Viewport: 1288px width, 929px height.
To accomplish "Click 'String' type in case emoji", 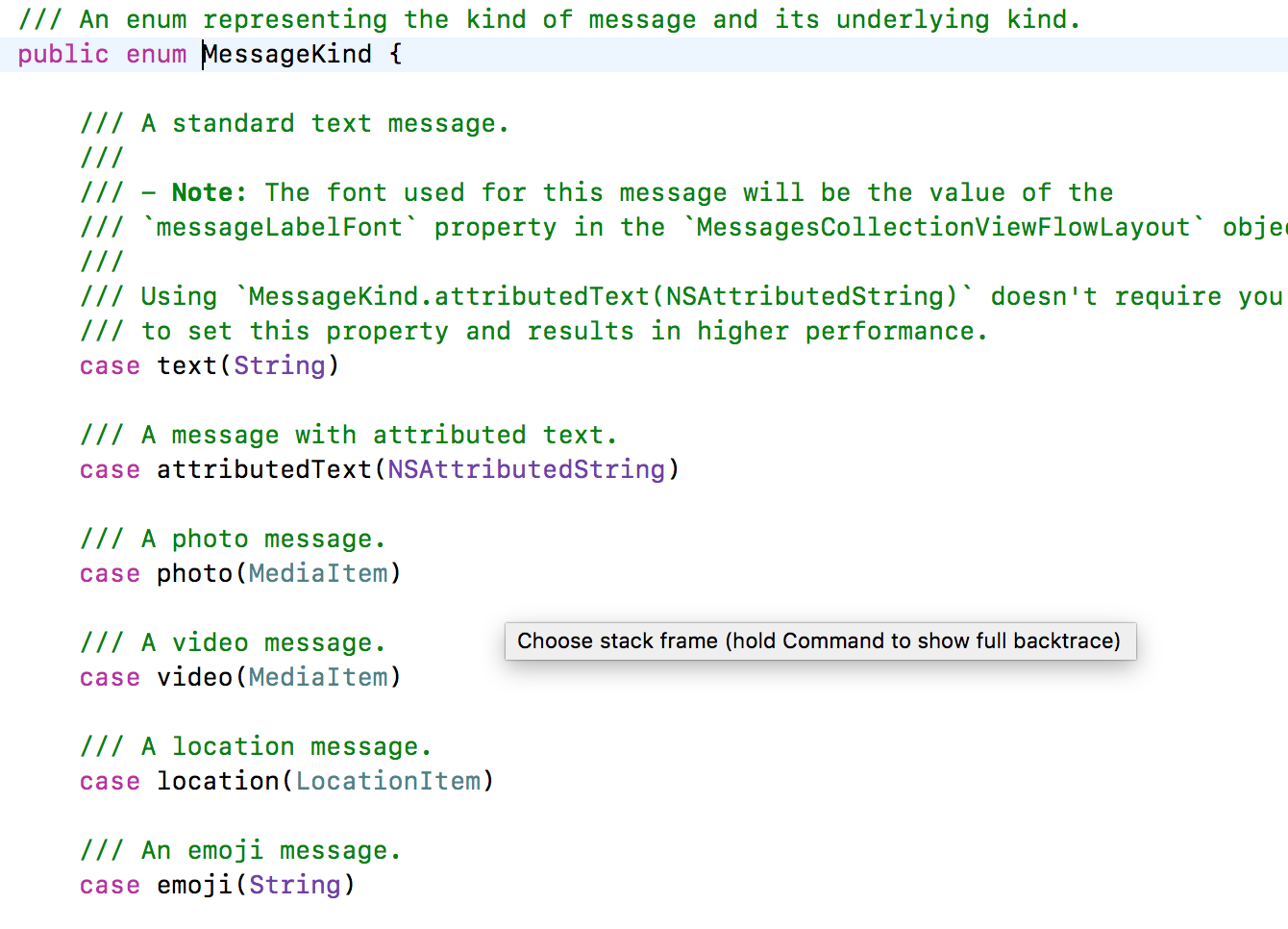I will pos(295,885).
